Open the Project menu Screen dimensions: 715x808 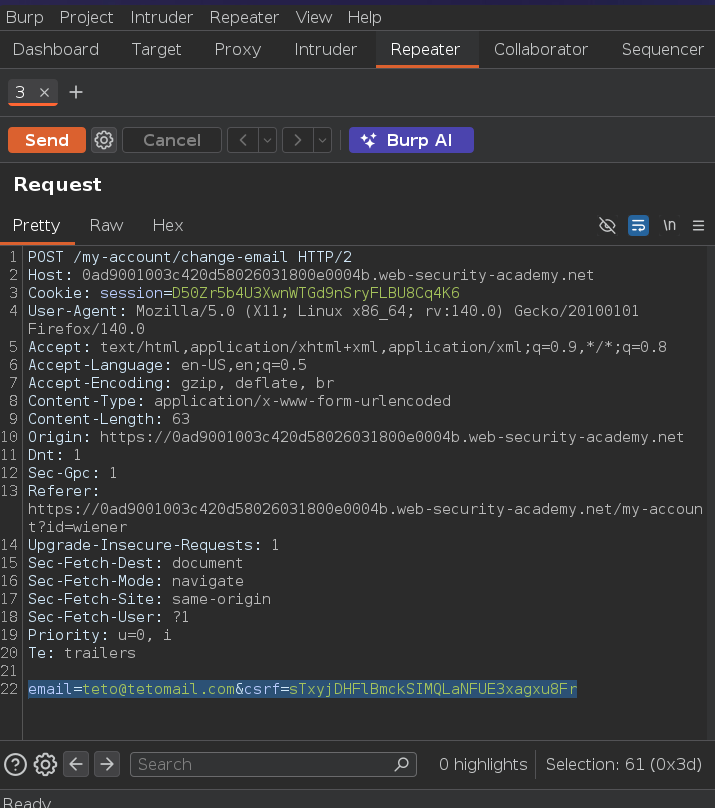86,18
